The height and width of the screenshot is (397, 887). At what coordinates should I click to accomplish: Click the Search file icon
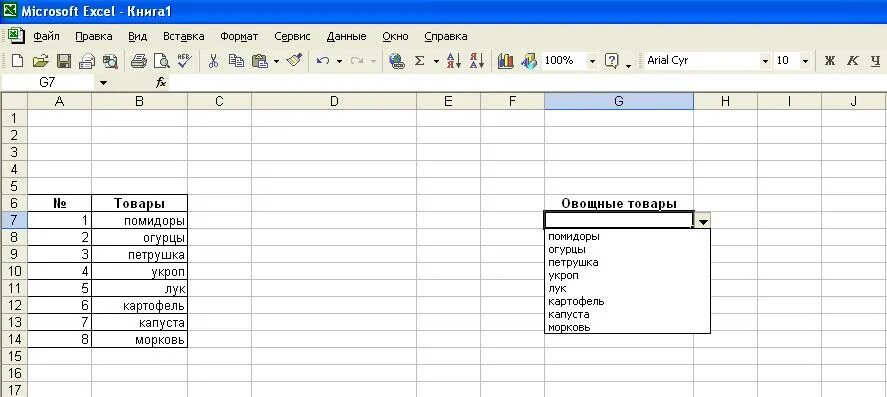(x=110, y=61)
